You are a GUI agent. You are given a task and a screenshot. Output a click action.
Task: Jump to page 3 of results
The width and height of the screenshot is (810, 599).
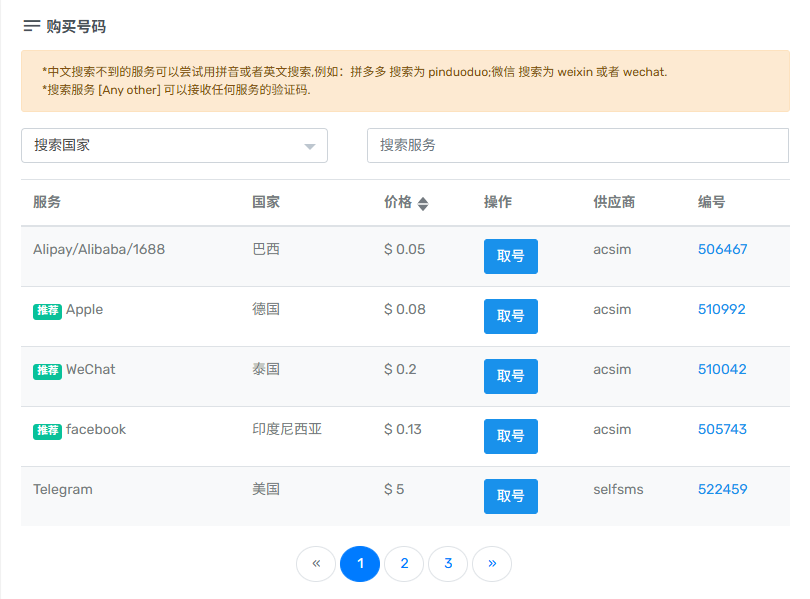pyautogui.click(x=448, y=564)
